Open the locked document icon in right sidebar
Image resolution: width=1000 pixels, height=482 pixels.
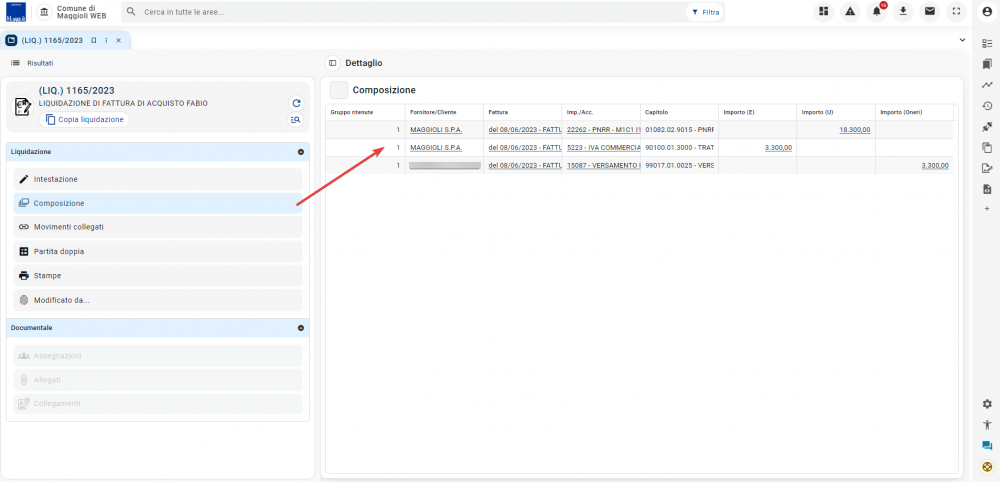(x=987, y=189)
